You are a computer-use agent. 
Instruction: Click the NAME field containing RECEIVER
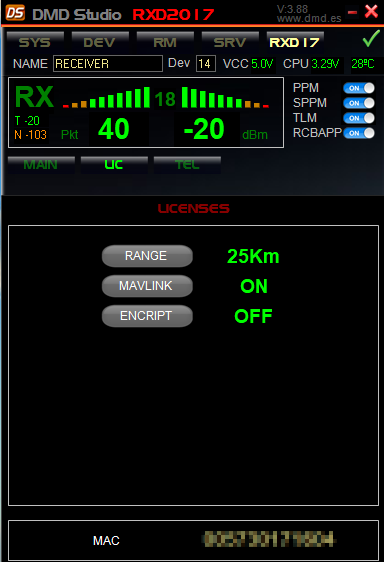pos(108,64)
